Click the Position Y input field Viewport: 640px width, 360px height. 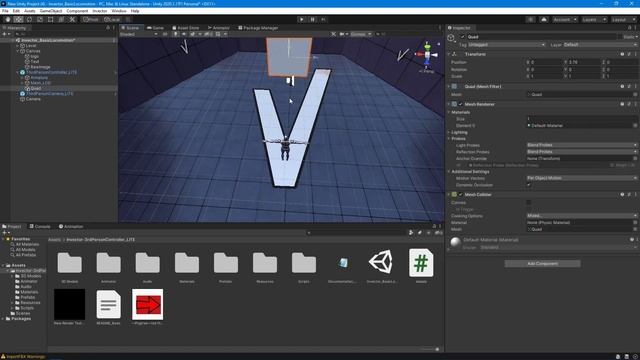[584, 62]
